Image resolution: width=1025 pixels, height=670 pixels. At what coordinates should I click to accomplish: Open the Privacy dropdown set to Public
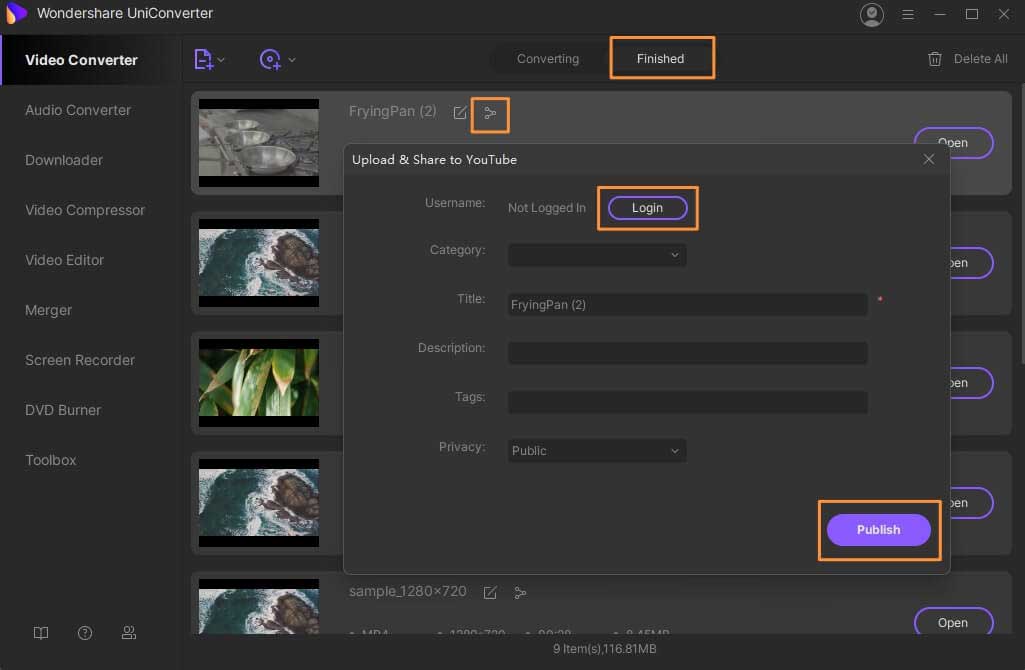597,451
